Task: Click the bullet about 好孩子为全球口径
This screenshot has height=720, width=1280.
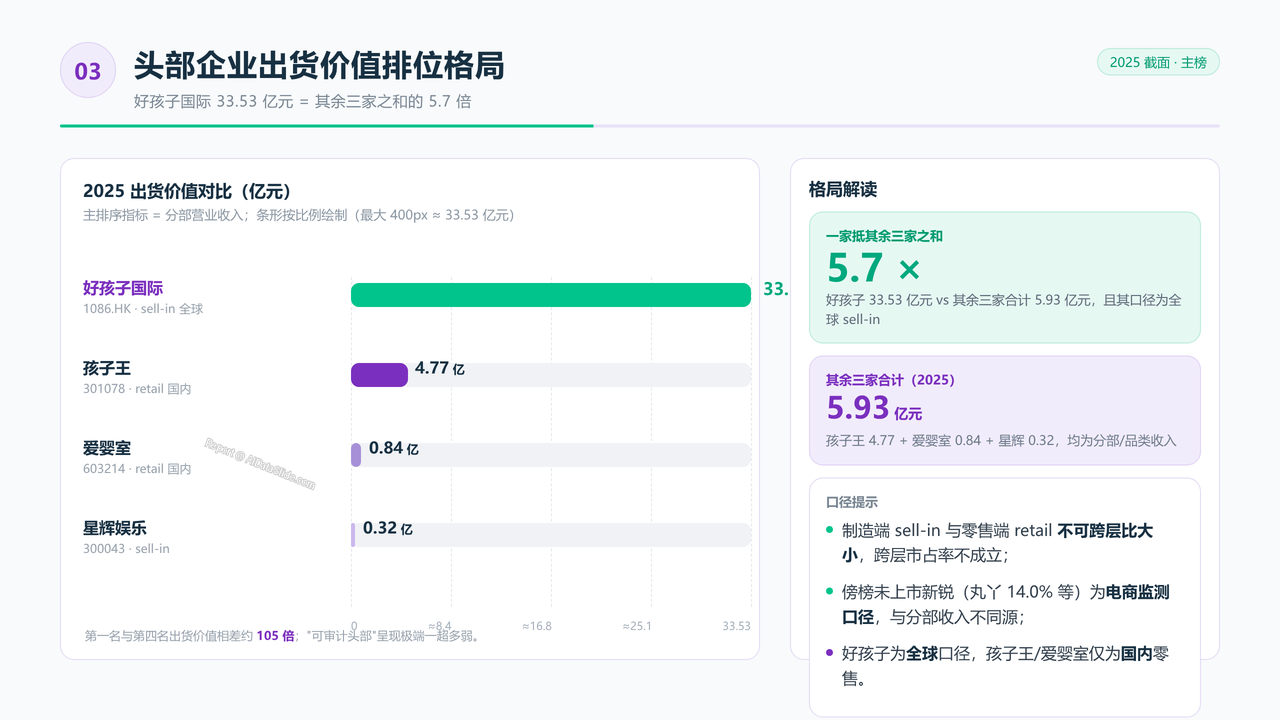Action: (1004, 666)
